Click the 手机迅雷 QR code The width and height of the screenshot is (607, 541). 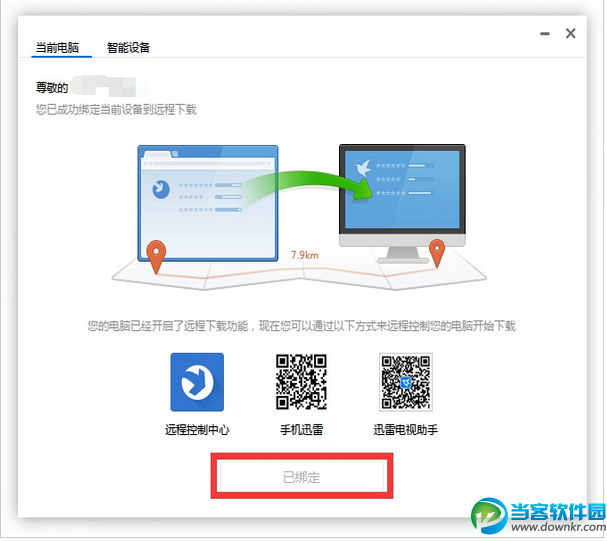click(x=301, y=382)
